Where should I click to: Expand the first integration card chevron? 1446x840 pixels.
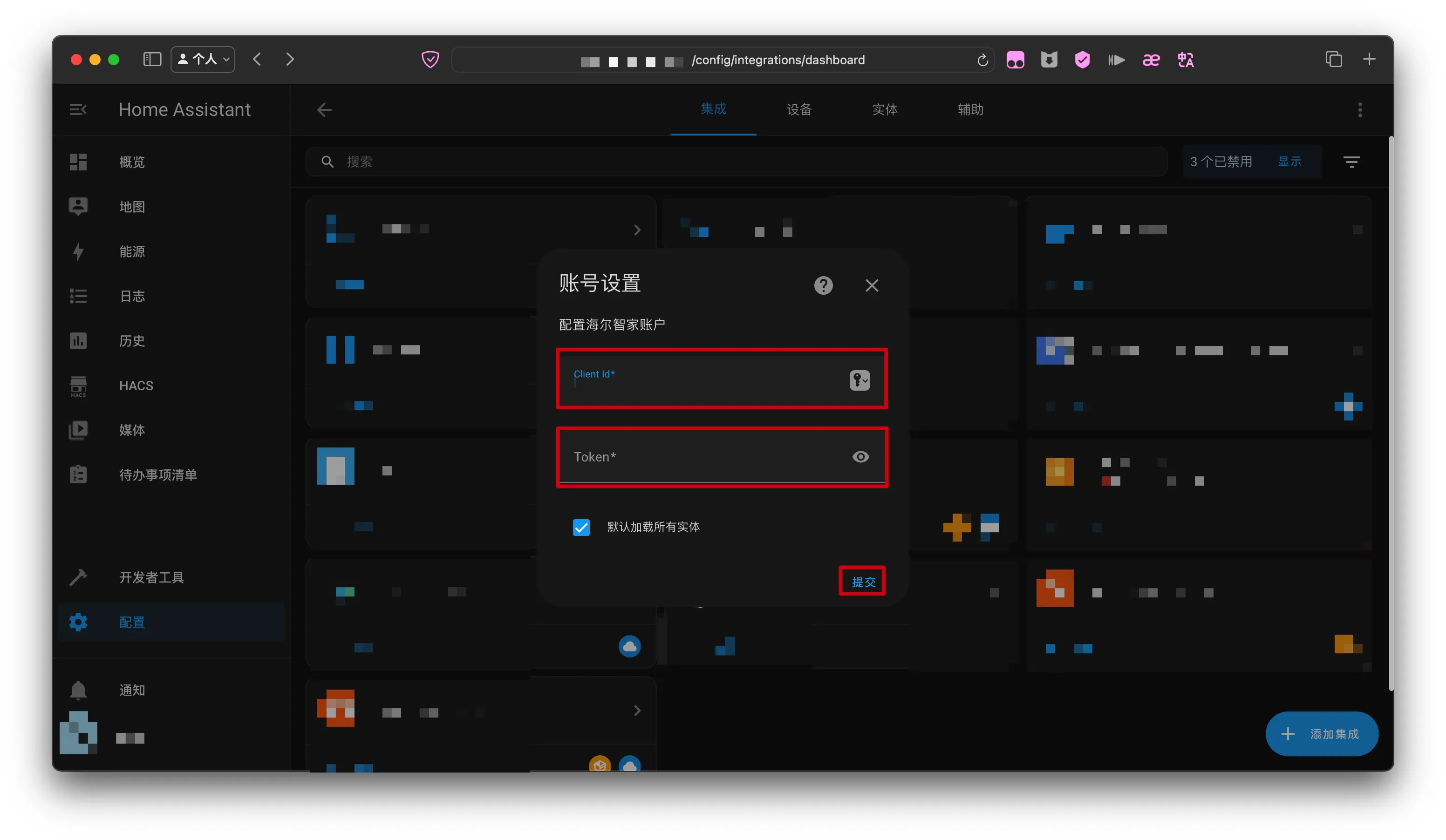[x=637, y=230]
